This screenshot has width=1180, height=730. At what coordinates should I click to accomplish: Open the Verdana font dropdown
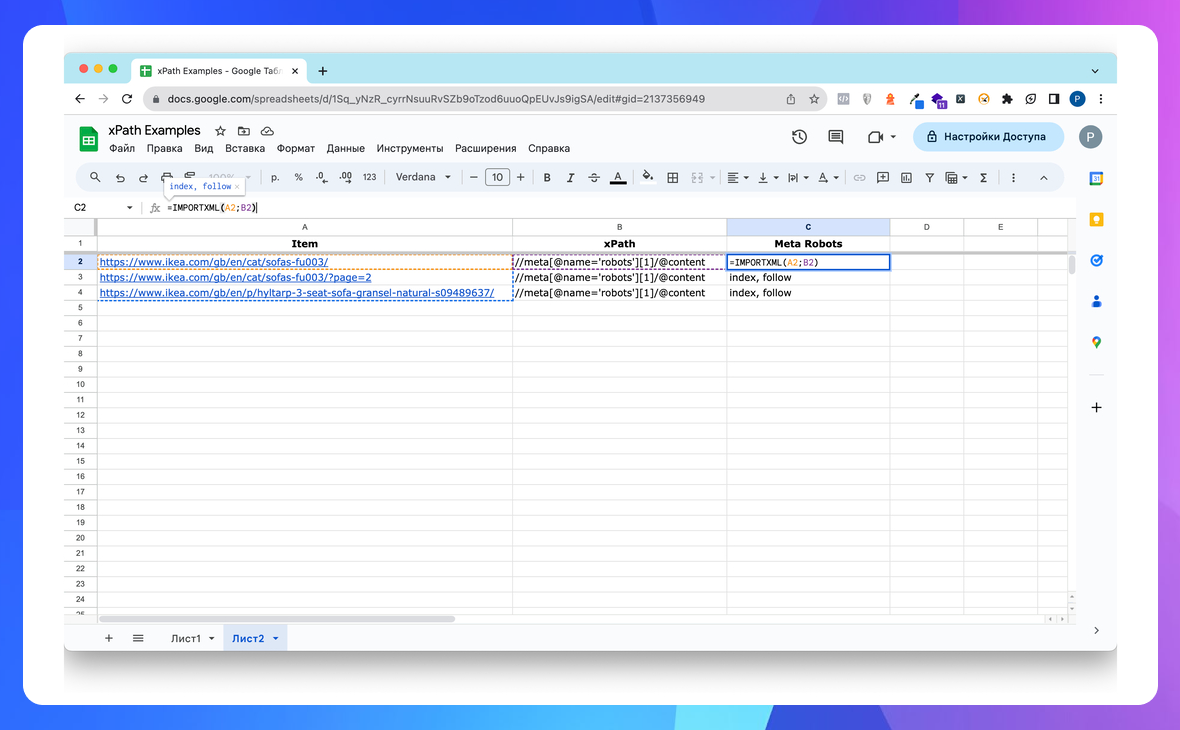[423, 178]
